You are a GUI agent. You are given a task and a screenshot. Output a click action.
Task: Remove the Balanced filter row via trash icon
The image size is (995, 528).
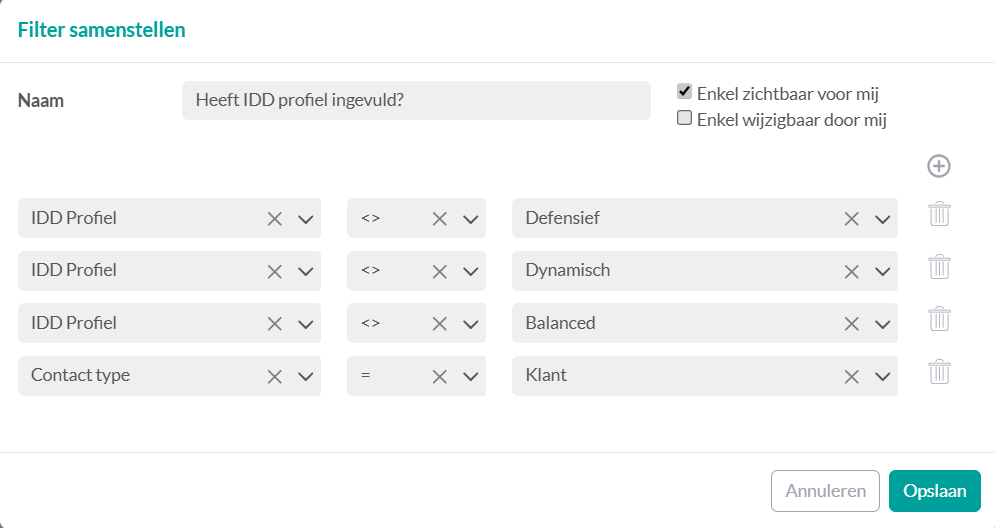[x=939, y=320]
